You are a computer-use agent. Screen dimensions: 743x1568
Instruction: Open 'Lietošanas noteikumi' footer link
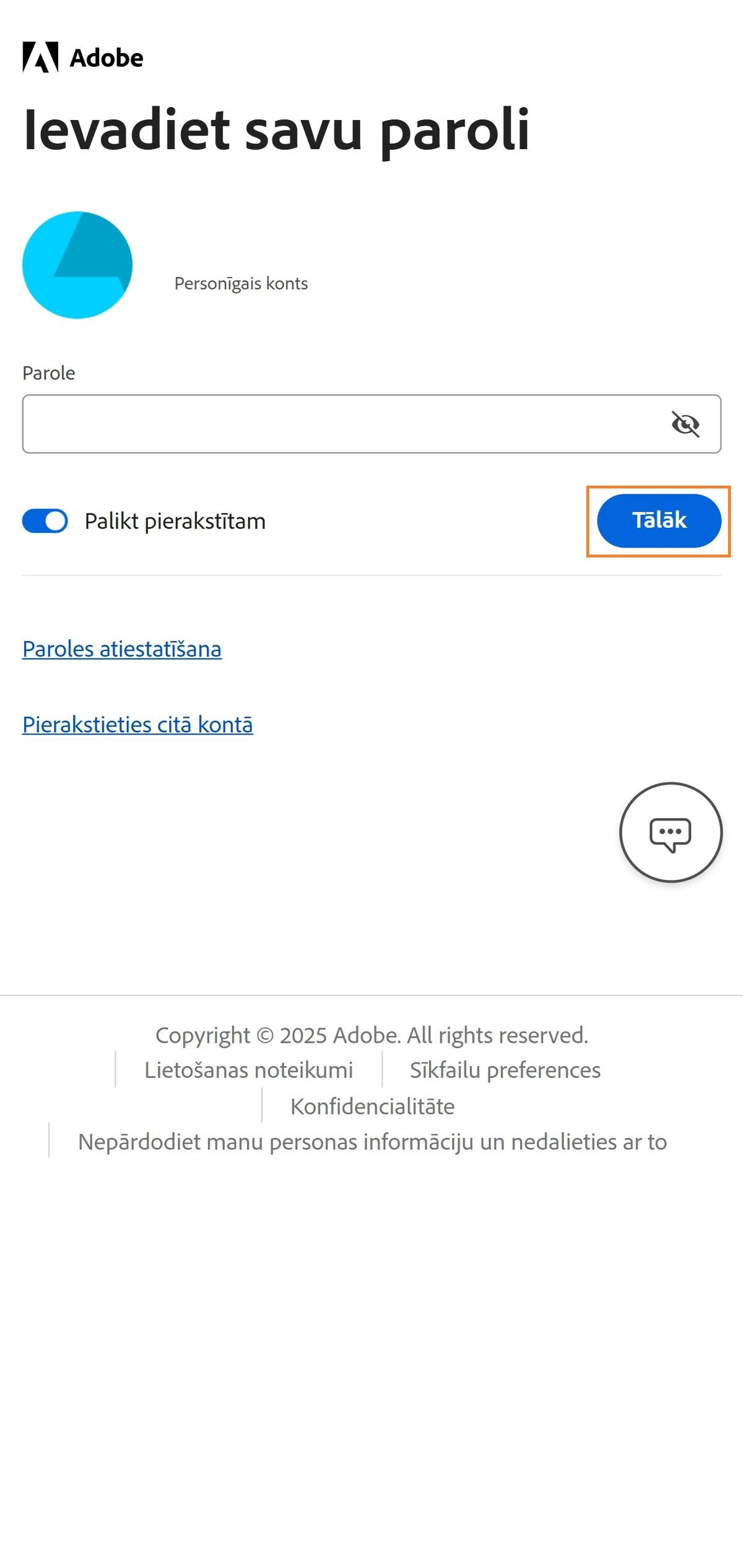(x=249, y=1070)
